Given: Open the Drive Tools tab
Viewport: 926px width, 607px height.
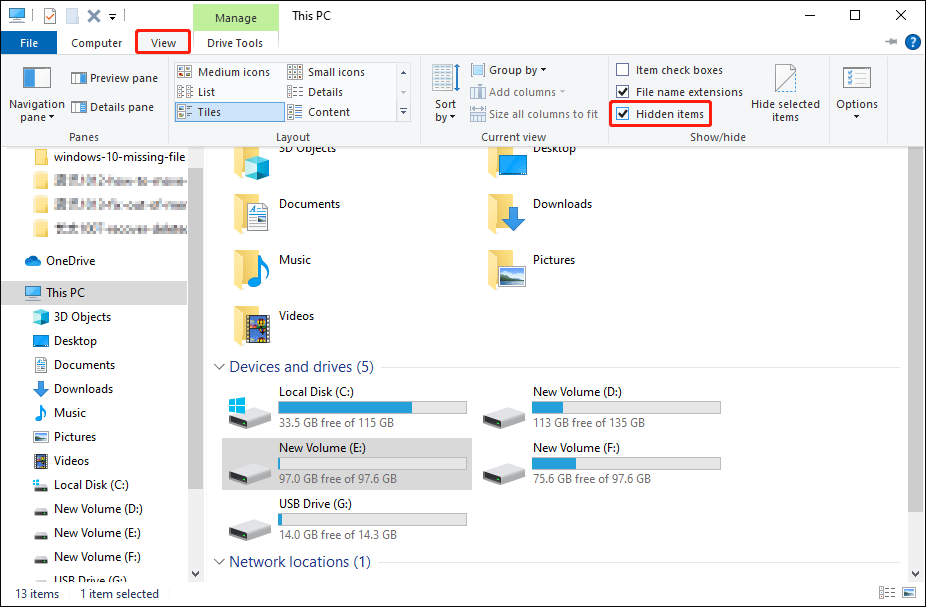Looking at the screenshot, I should tap(235, 42).
